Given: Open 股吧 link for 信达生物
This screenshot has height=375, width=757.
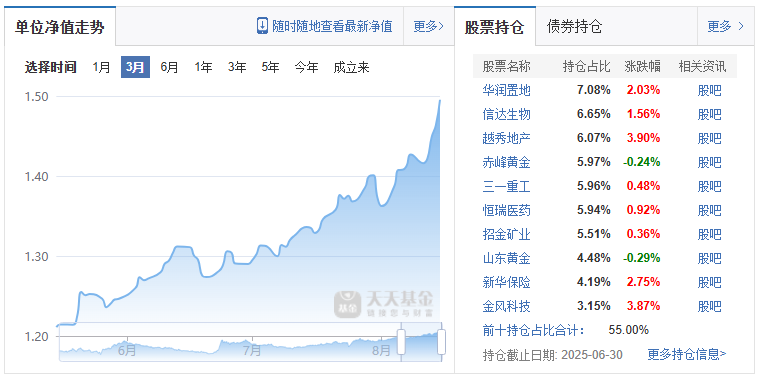Looking at the screenshot, I should (710, 114).
